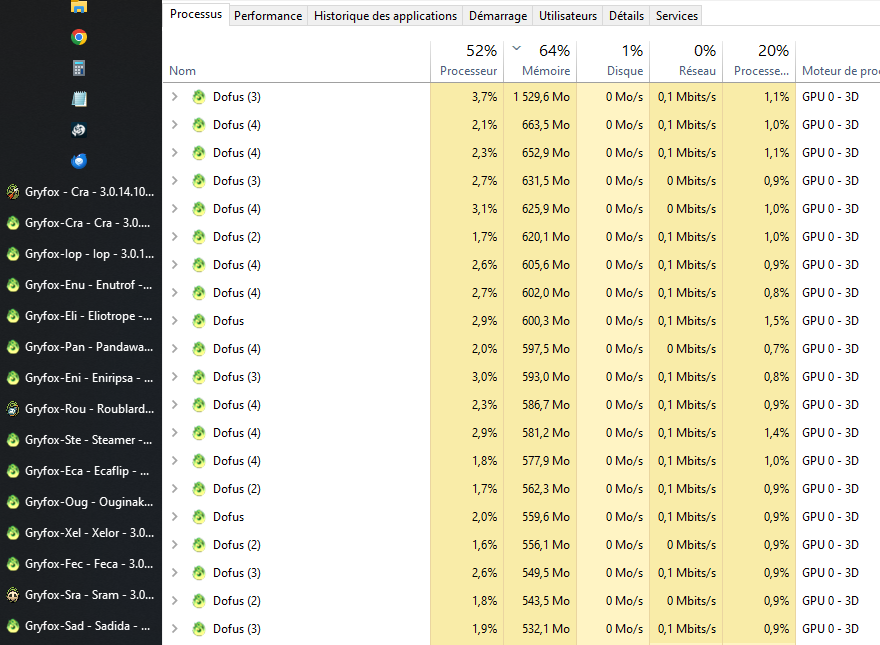Click the Dofus icon on the 577,9 Mo row

(199, 461)
